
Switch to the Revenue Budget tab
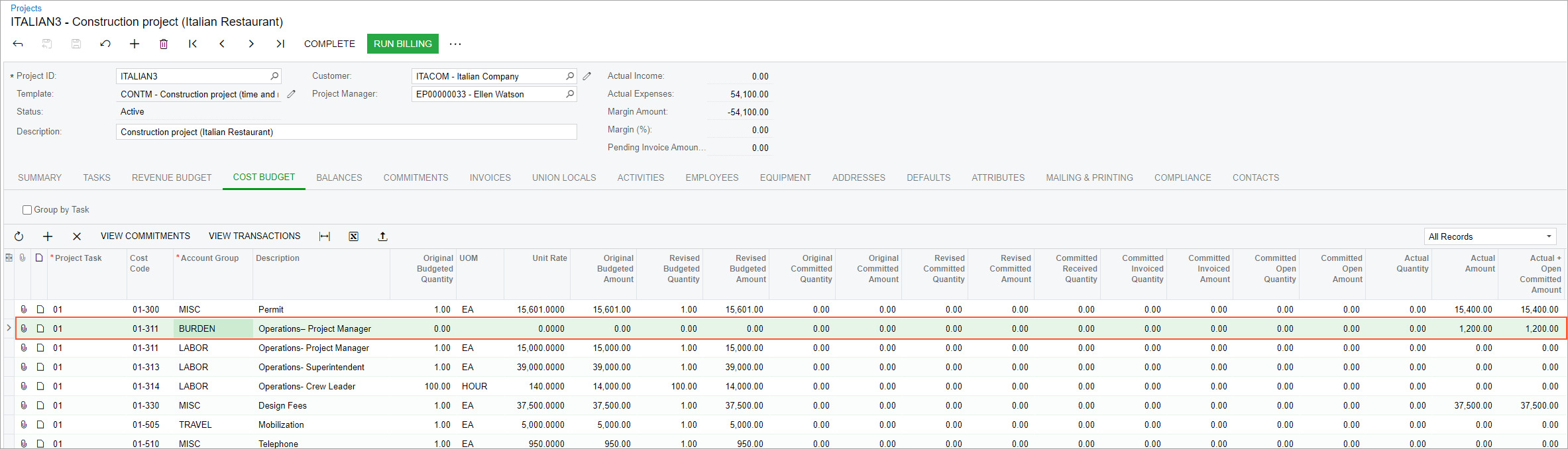click(x=172, y=177)
